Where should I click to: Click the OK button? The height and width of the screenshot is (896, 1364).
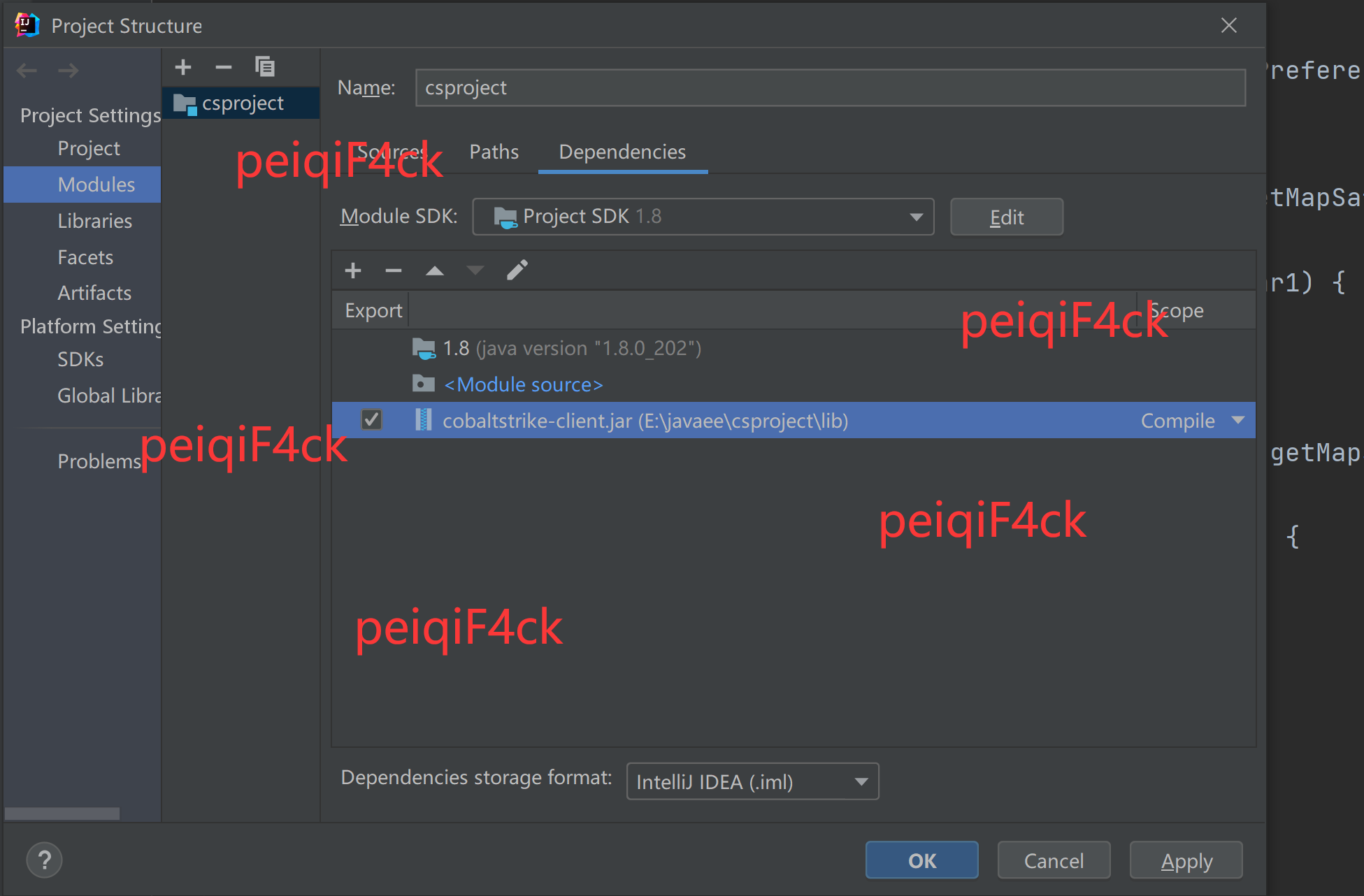click(x=922, y=860)
